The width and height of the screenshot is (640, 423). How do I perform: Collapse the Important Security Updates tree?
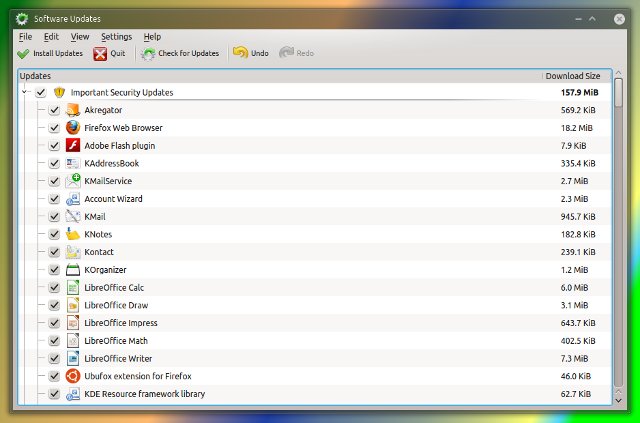(24, 92)
